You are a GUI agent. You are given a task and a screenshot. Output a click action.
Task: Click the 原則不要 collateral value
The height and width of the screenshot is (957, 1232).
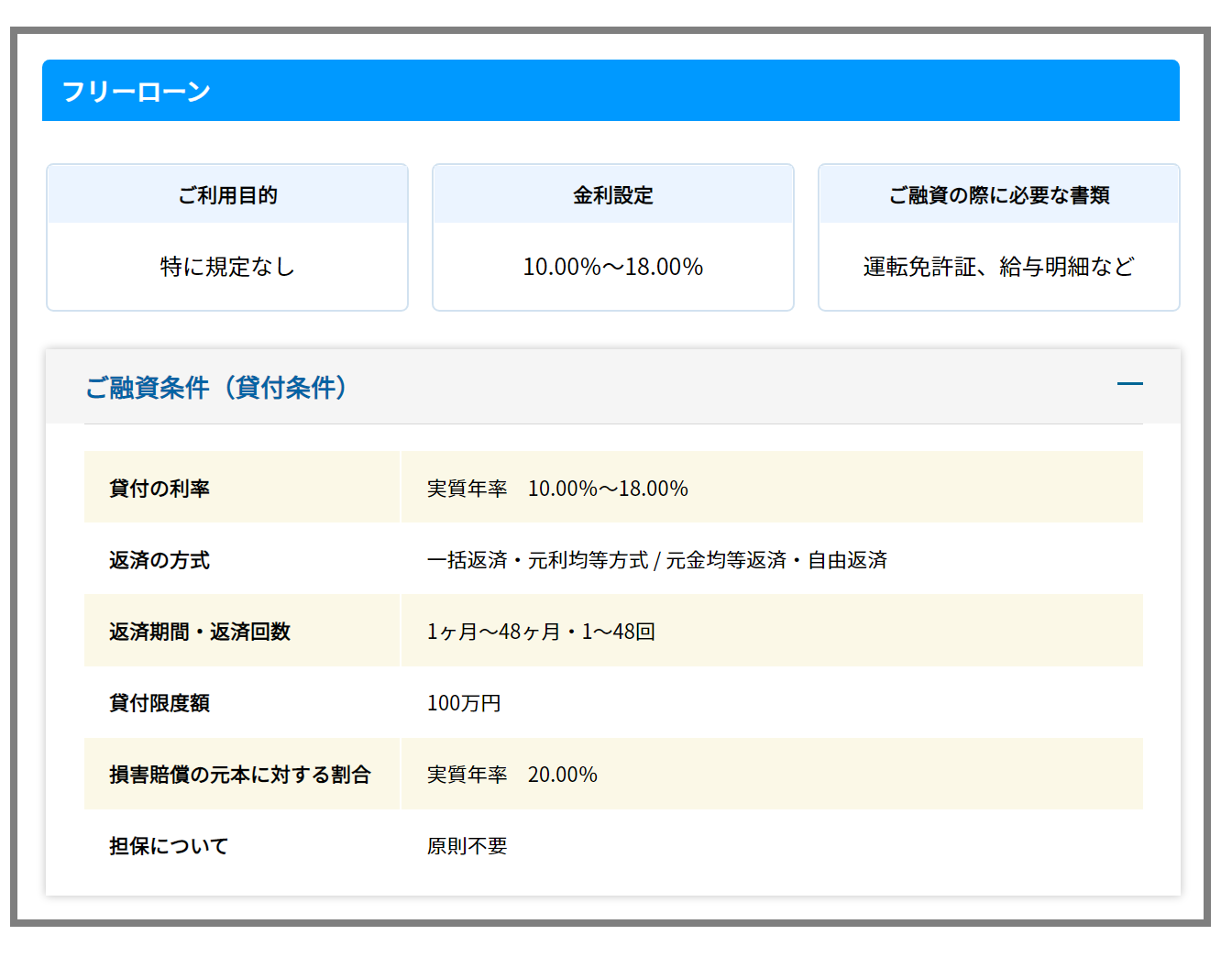pyautogui.click(x=467, y=846)
